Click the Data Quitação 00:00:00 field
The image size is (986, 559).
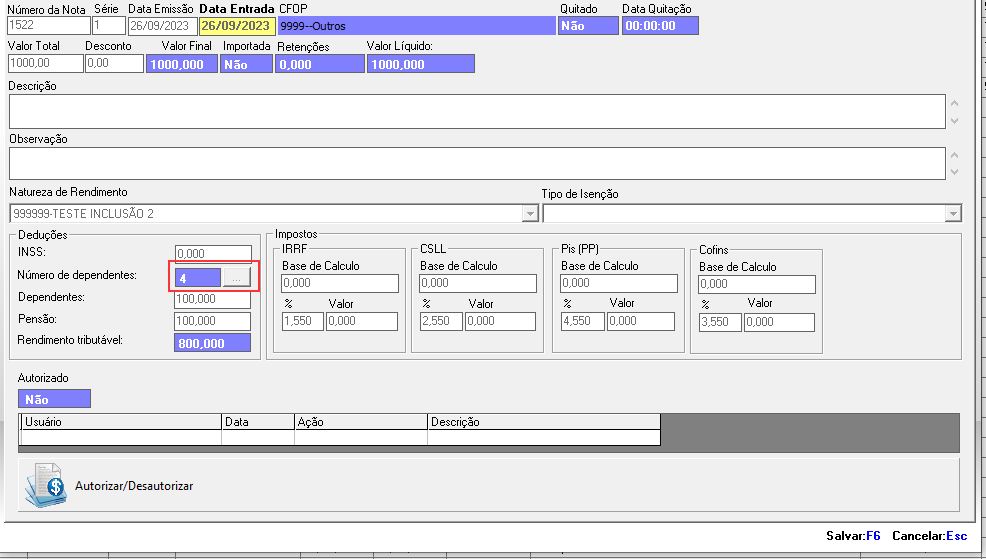coord(660,26)
